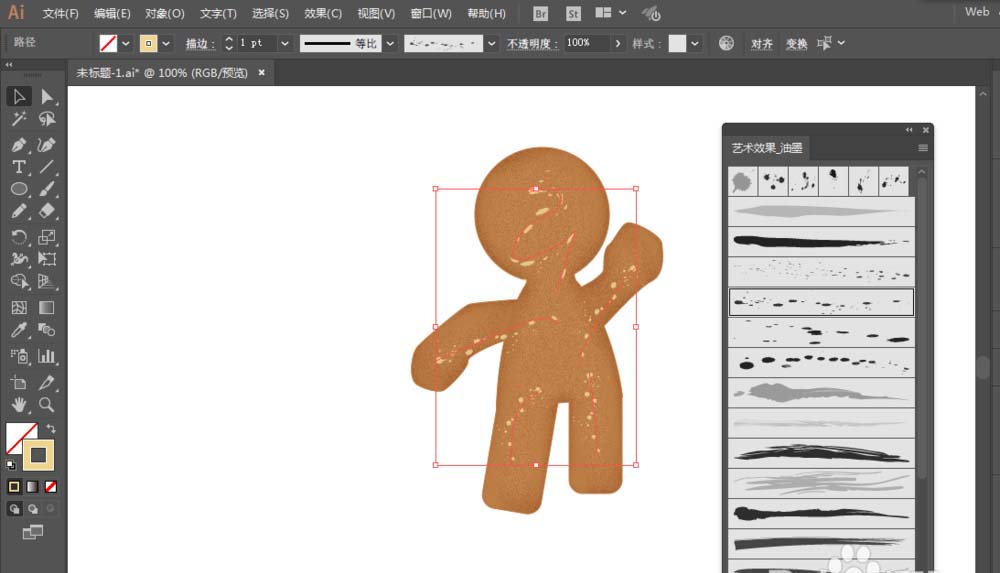
Task: Select the Slice tool
Action: pos(47,382)
